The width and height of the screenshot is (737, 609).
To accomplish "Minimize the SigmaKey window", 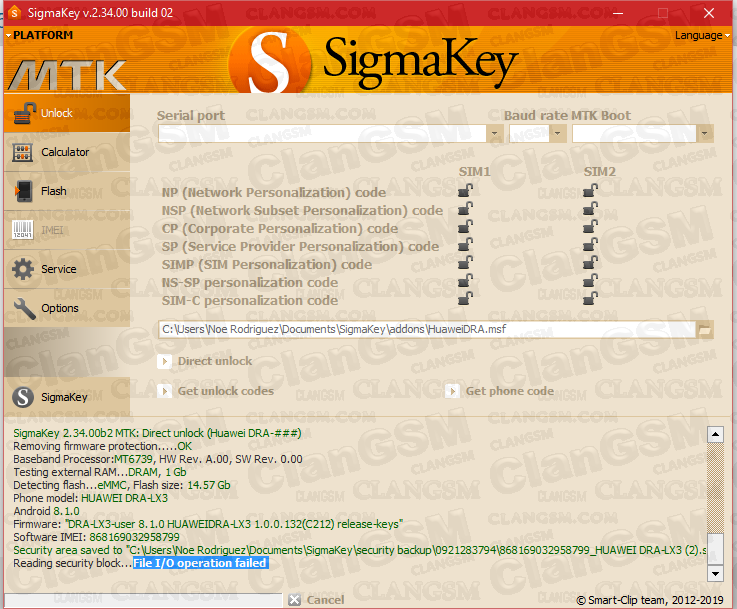I will [x=618, y=13].
